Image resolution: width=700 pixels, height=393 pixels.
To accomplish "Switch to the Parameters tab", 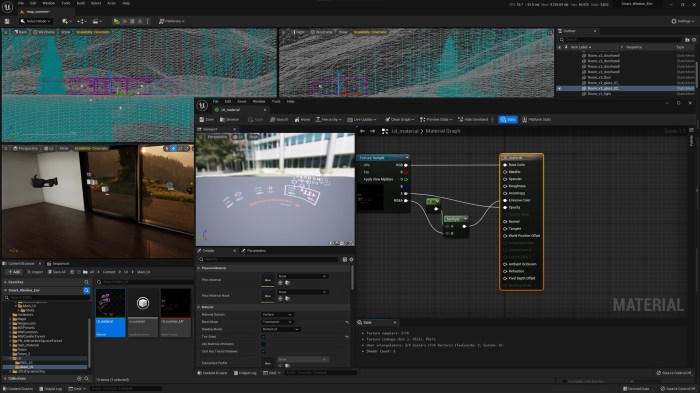I will 254,251.
